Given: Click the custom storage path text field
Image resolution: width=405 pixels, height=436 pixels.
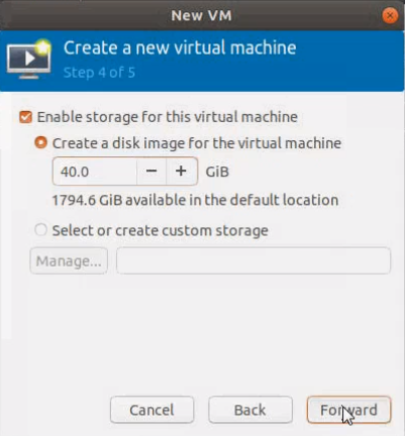Looking at the screenshot, I should (253, 261).
